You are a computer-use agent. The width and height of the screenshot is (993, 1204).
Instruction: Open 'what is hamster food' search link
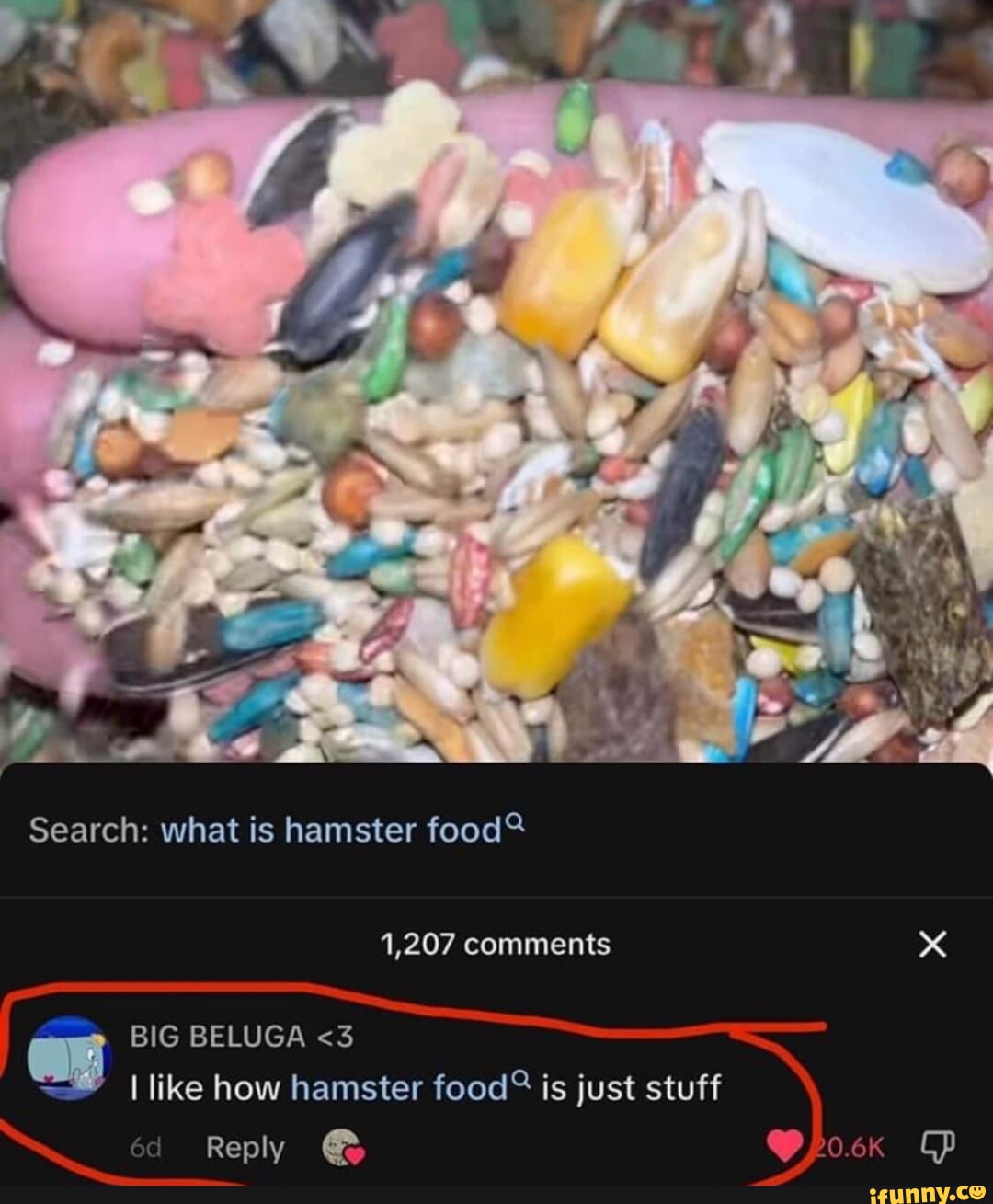click(331, 831)
